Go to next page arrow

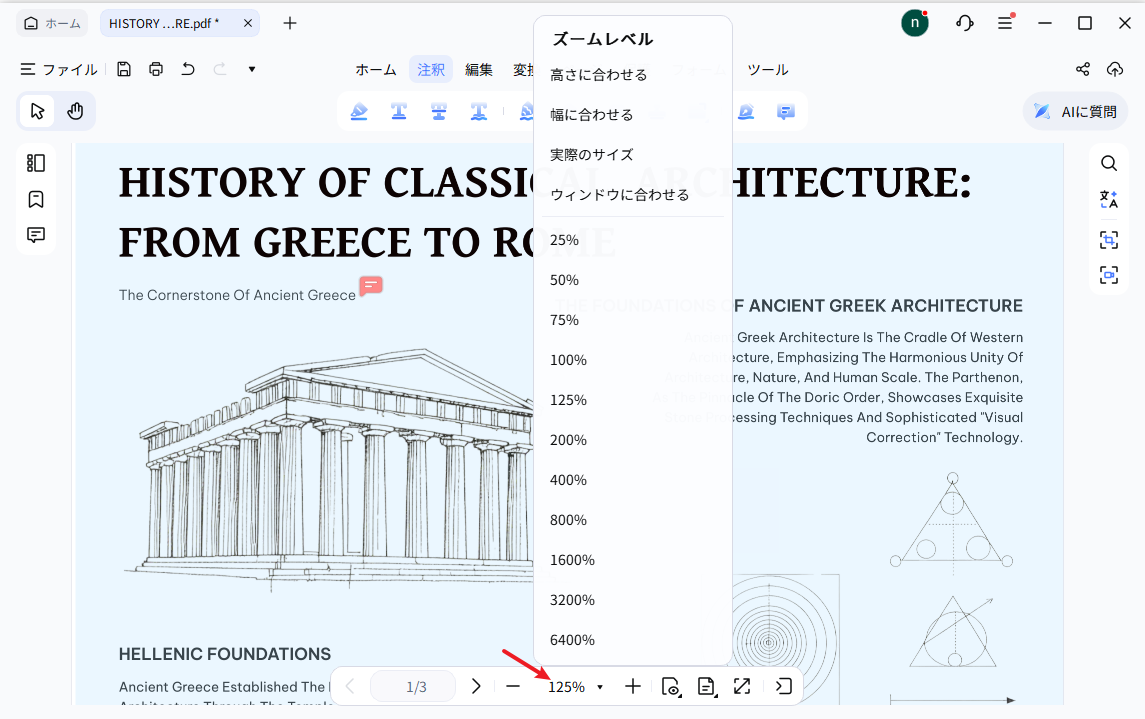[476, 686]
